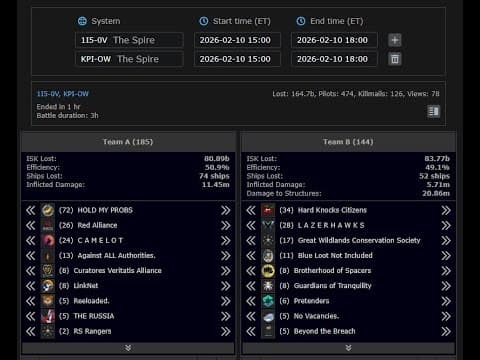
Task: Move L A Z E R H A W K S left
Action: pyautogui.click(x=251, y=225)
